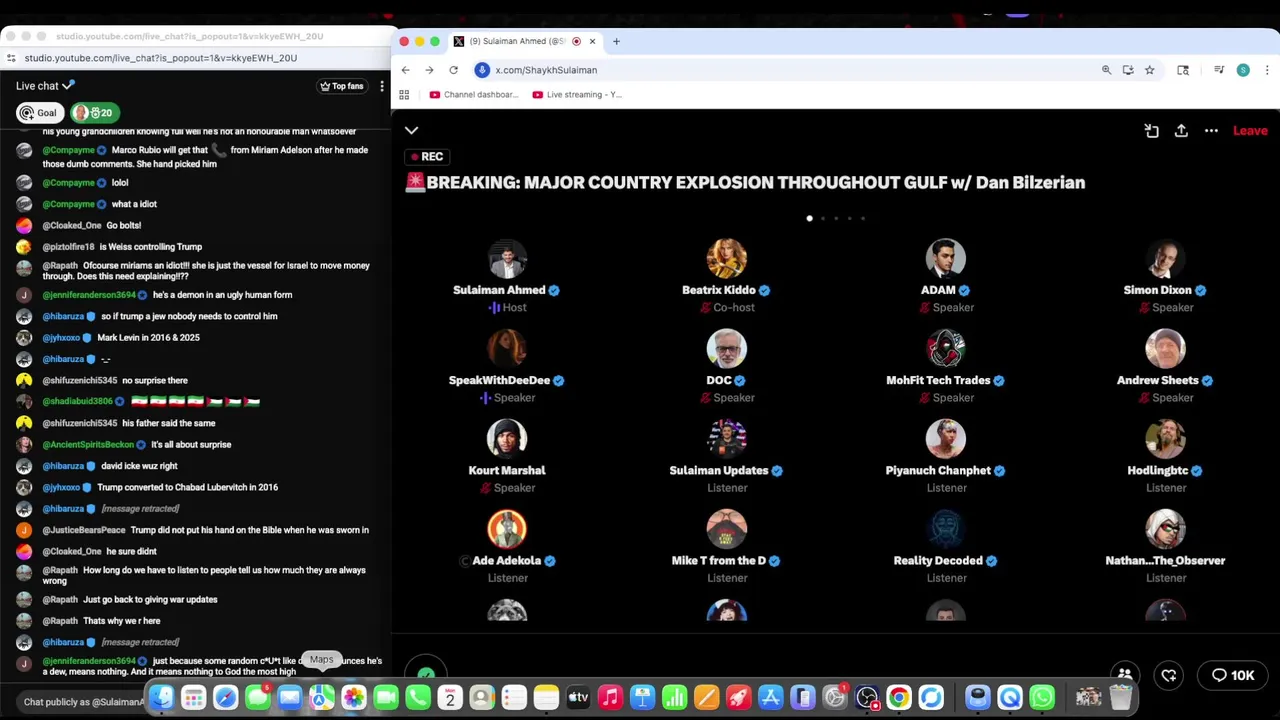
Task: Open OBS from the dock
Action: [867, 697]
